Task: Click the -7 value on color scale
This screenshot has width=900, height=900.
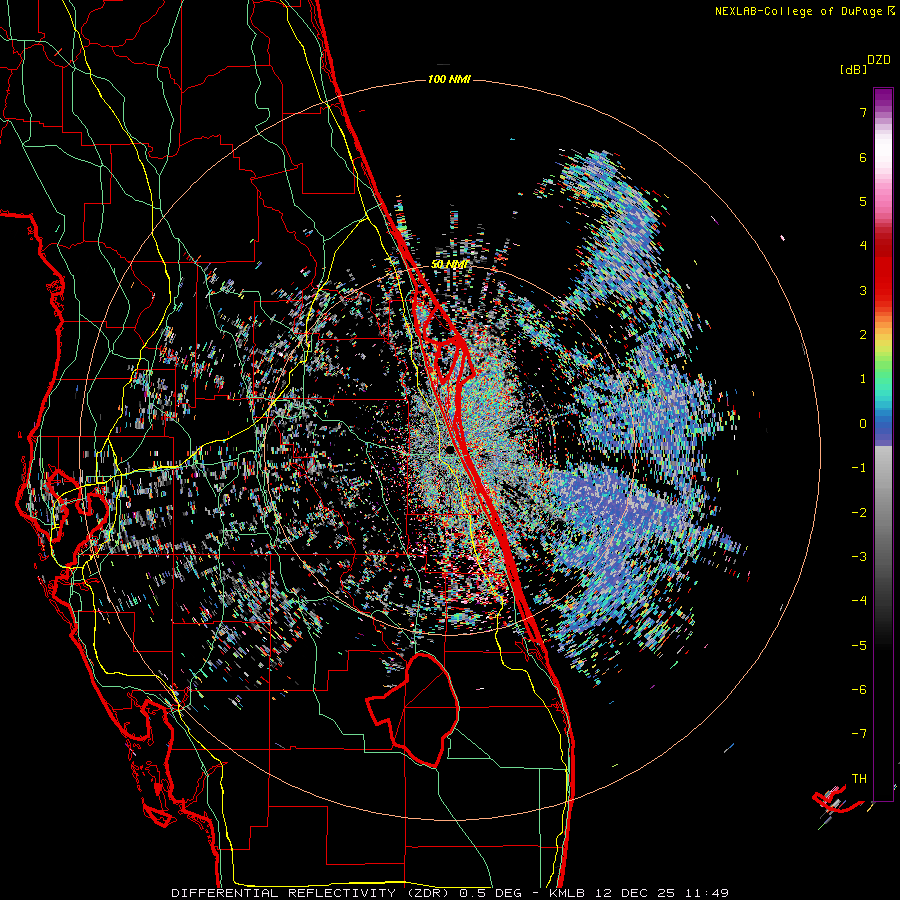Action: [859, 734]
